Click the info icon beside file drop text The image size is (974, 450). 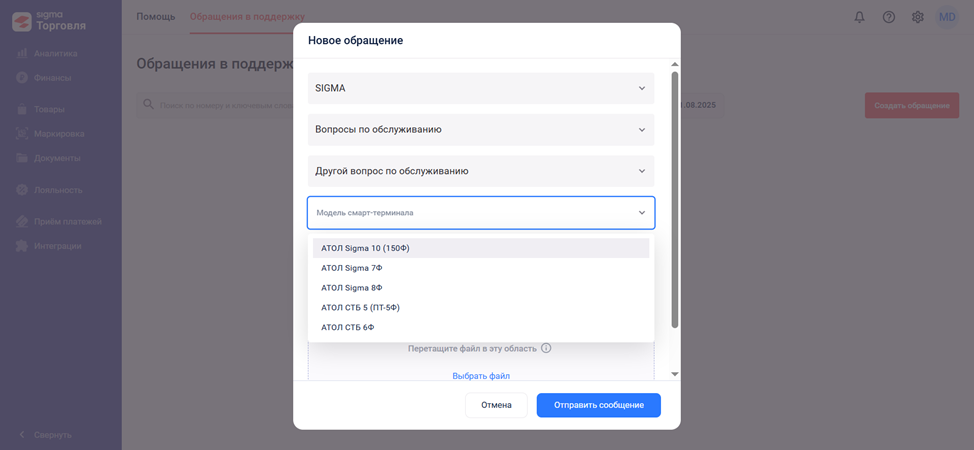click(546, 348)
